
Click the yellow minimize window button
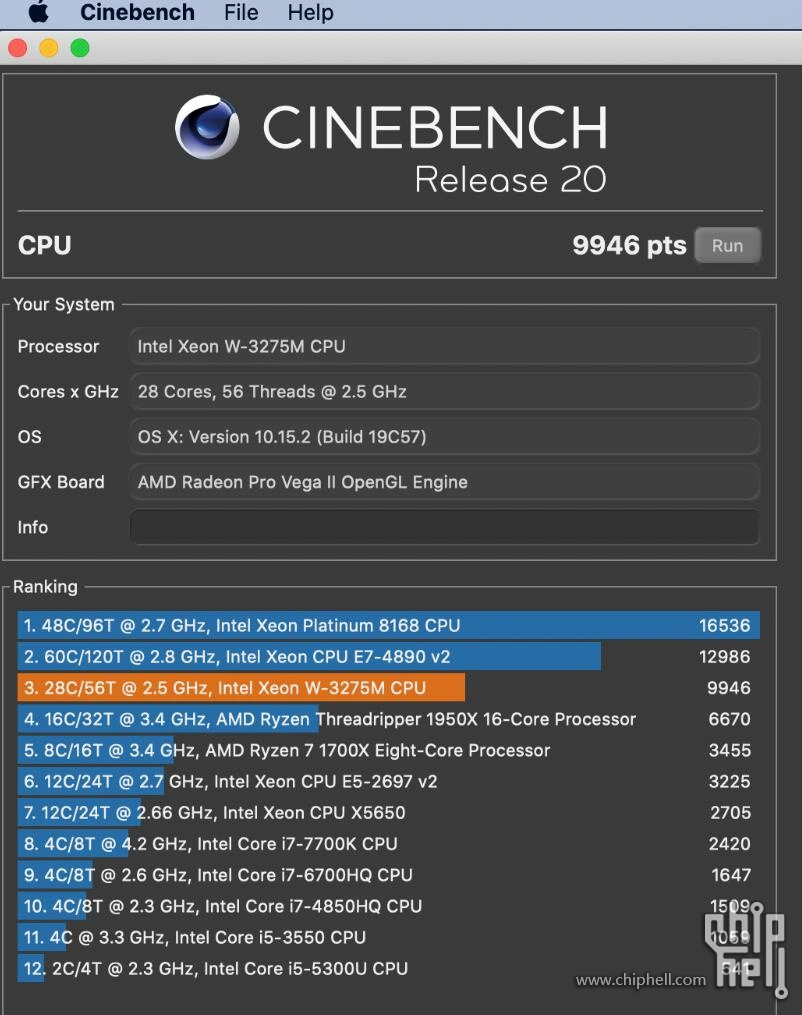(x=48, y=48)
